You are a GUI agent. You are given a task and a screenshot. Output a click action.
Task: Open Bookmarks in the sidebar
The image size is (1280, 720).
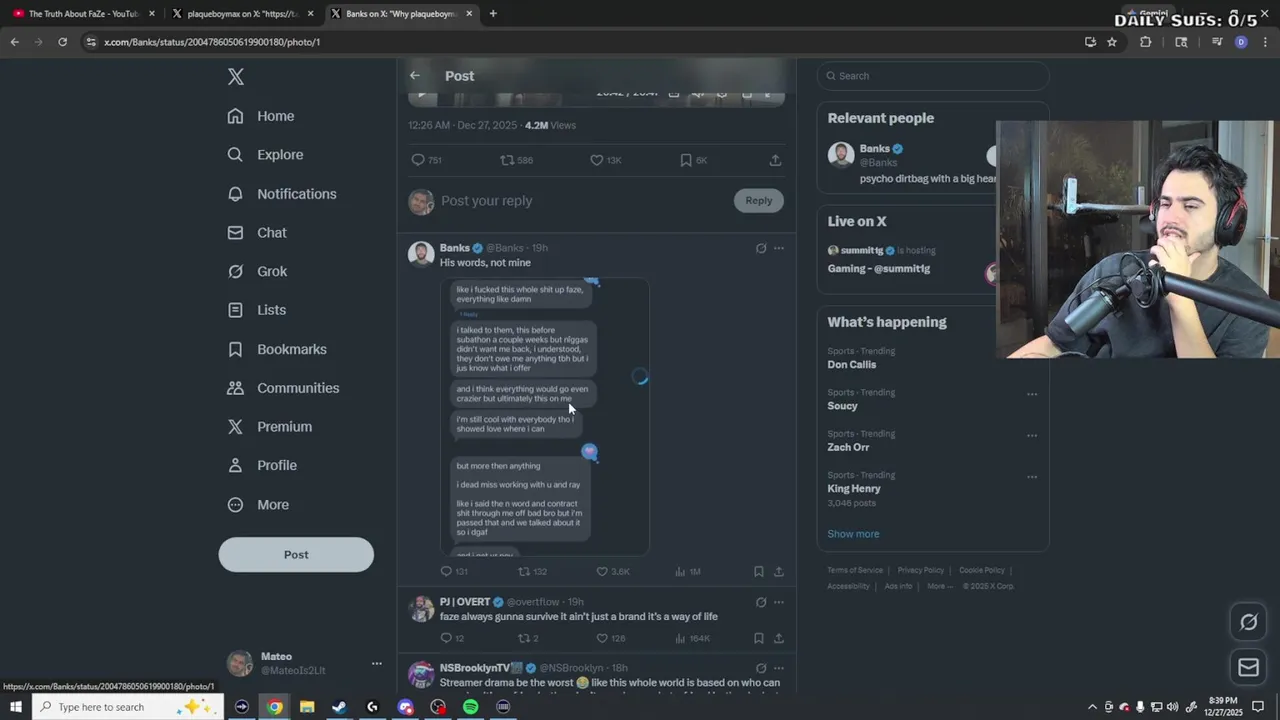click(277, 349)
